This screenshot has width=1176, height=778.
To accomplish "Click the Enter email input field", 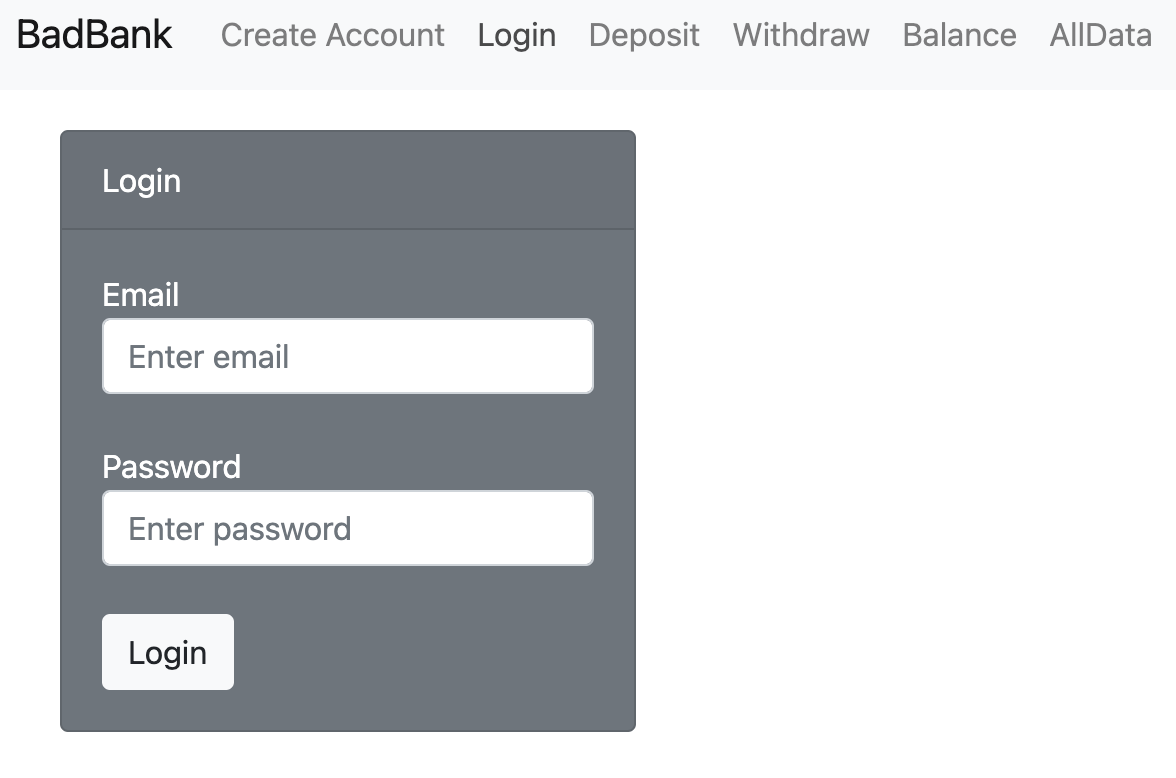I will click(x=347, y=355).
